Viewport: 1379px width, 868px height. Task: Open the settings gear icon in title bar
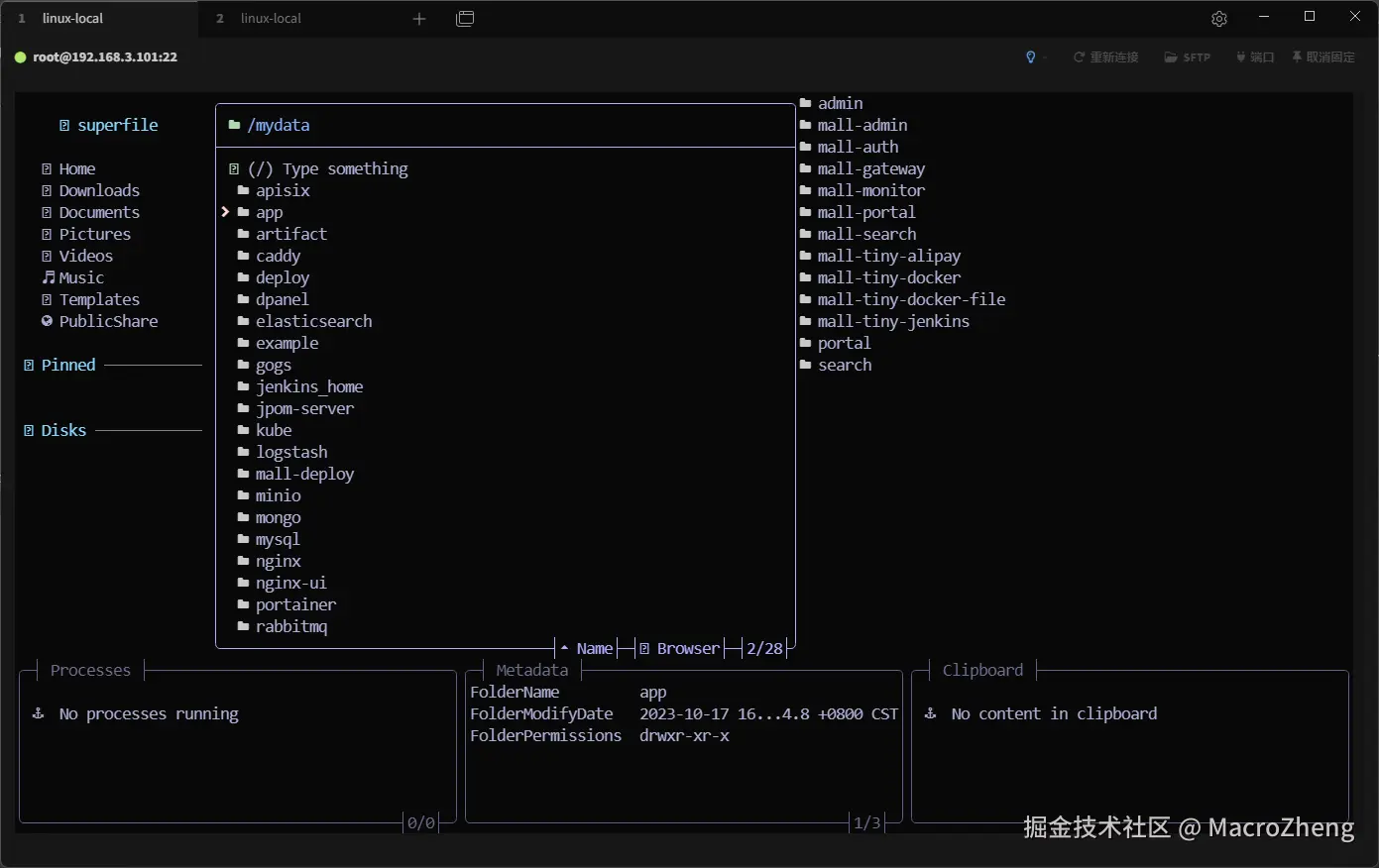(1219, 19)
